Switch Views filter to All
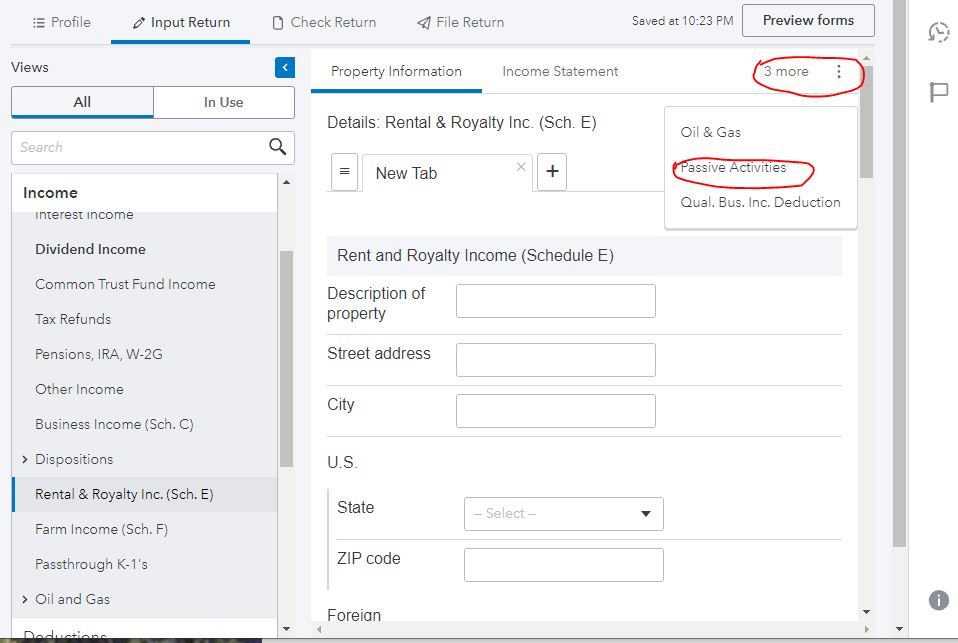 pyautogui.click(x=82, y=102)
